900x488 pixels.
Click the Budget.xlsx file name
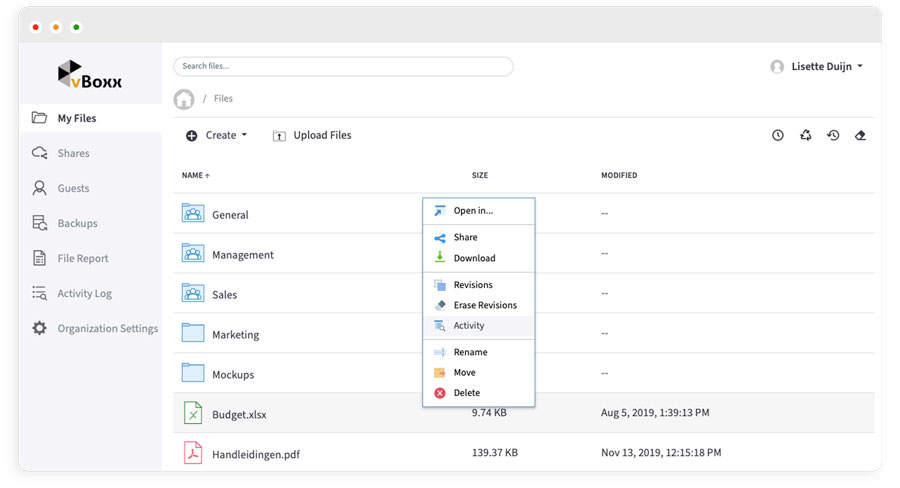[x=239, y=415]
